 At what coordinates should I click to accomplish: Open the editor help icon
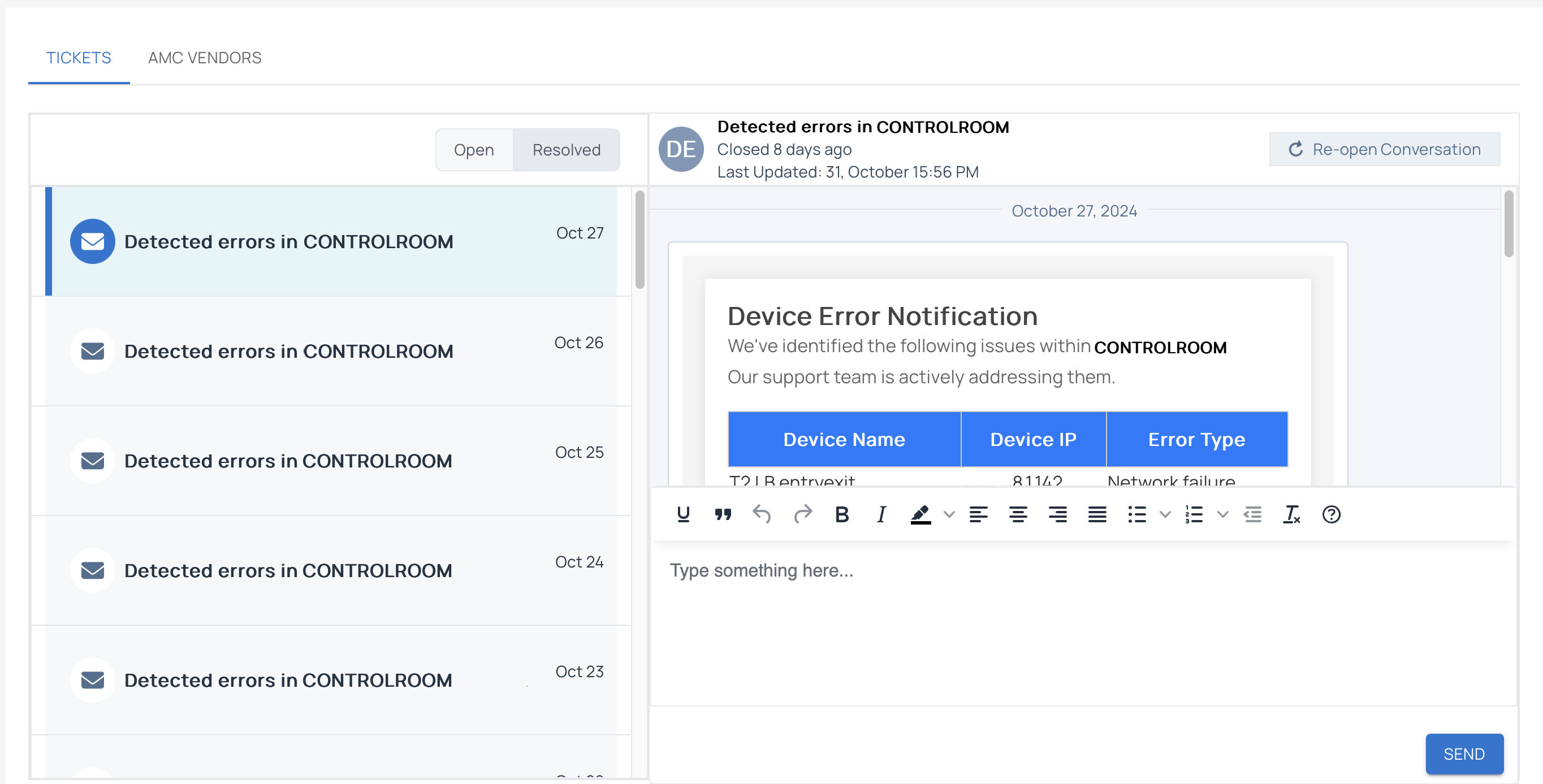coord(1331,514)
